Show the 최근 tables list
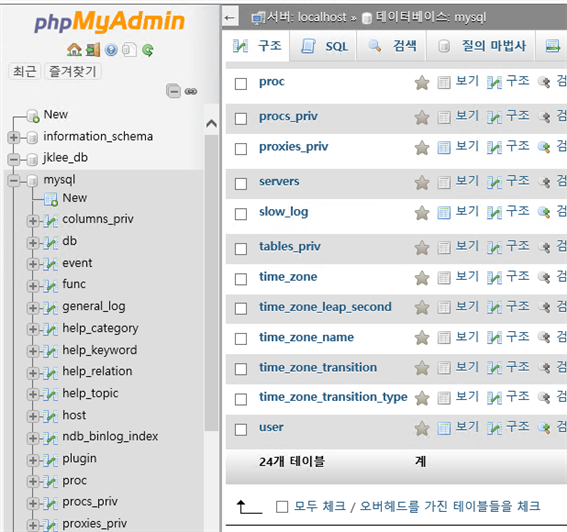567x532 pixels. click(25, 71)
